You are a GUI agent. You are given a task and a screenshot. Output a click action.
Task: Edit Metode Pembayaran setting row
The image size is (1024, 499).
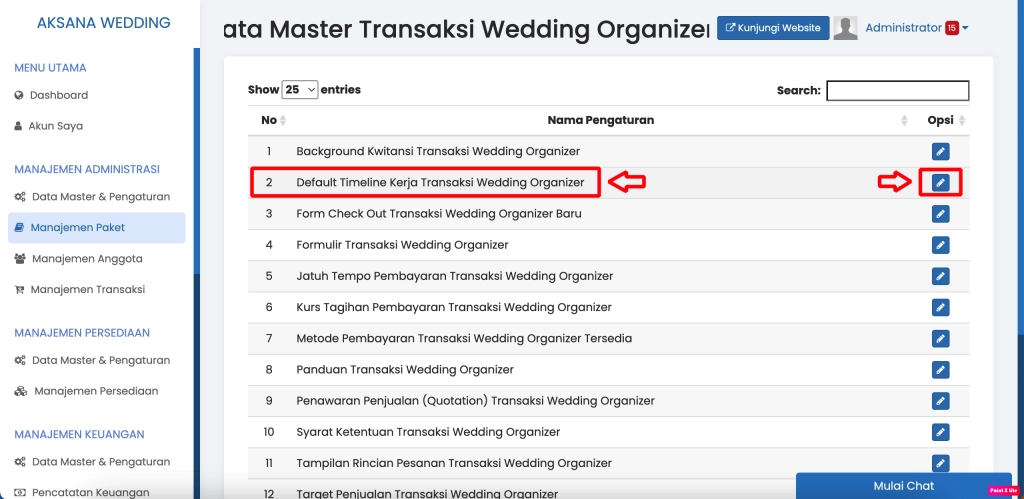(940, 339)
